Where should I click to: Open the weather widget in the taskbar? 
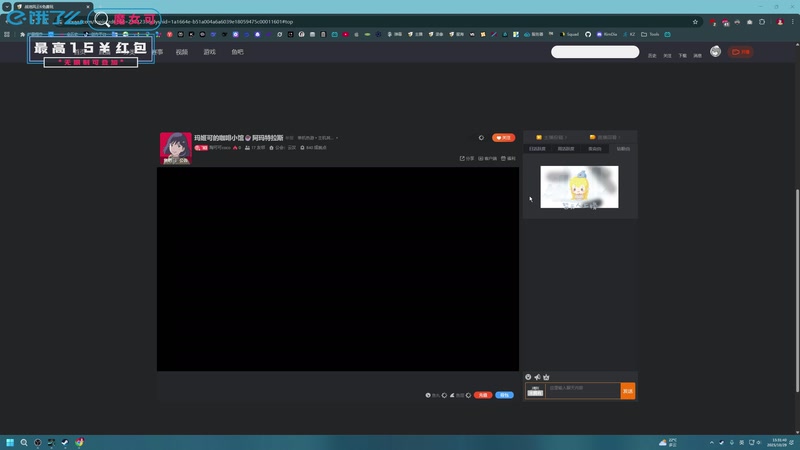(668, 442)
